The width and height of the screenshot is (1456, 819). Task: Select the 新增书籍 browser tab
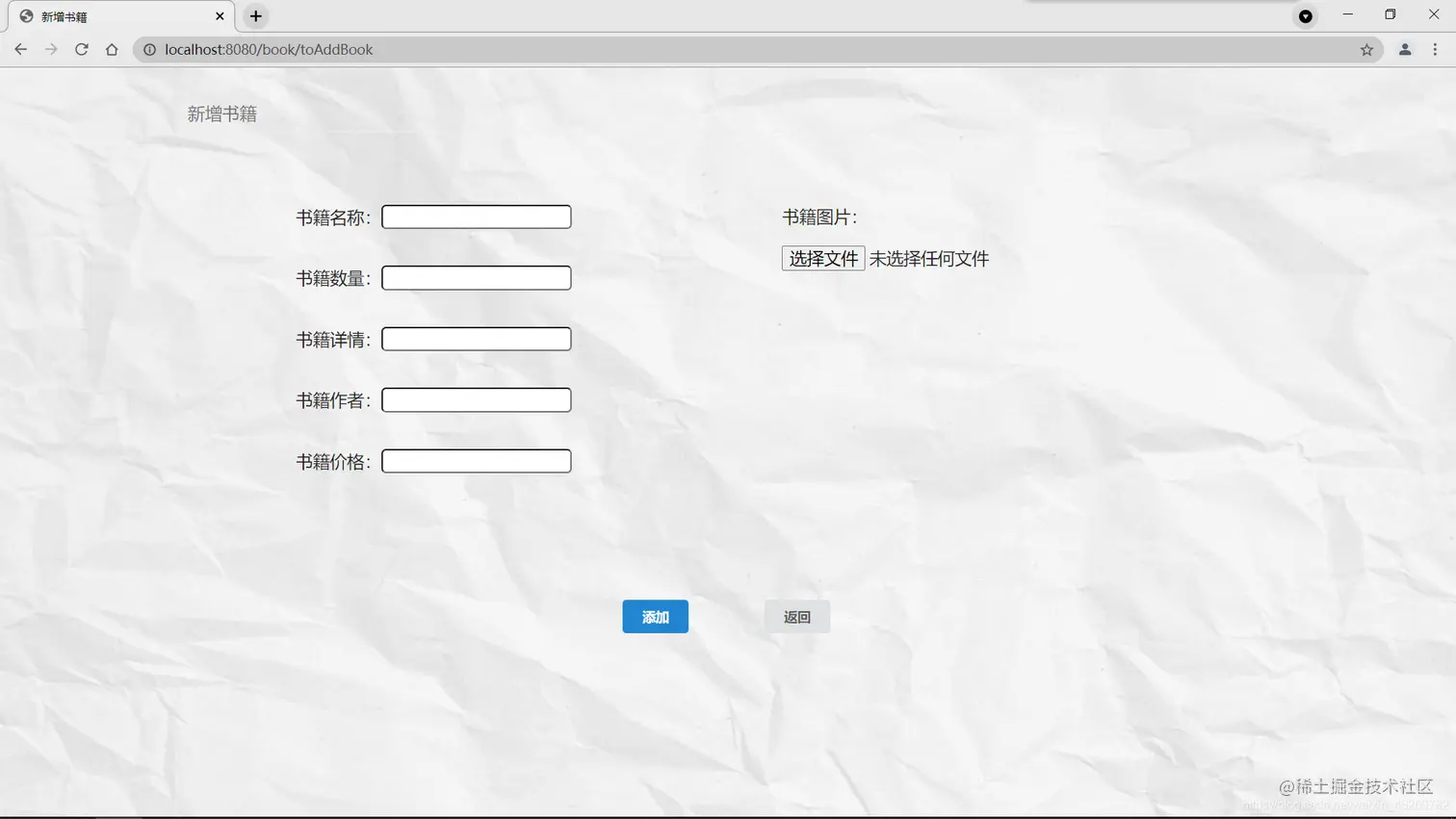[x=119, y=16]
